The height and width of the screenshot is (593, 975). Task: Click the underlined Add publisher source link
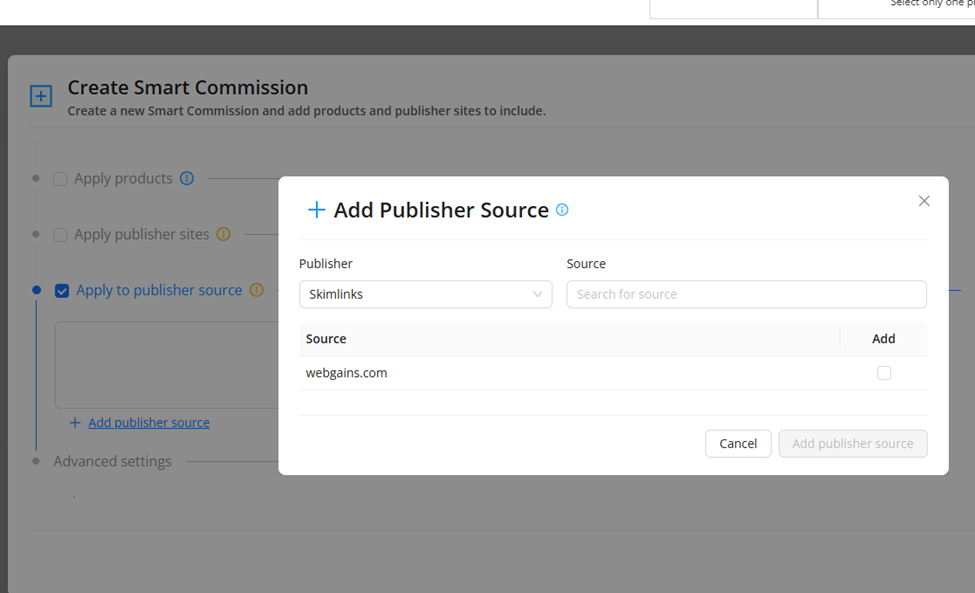point(149,423)
